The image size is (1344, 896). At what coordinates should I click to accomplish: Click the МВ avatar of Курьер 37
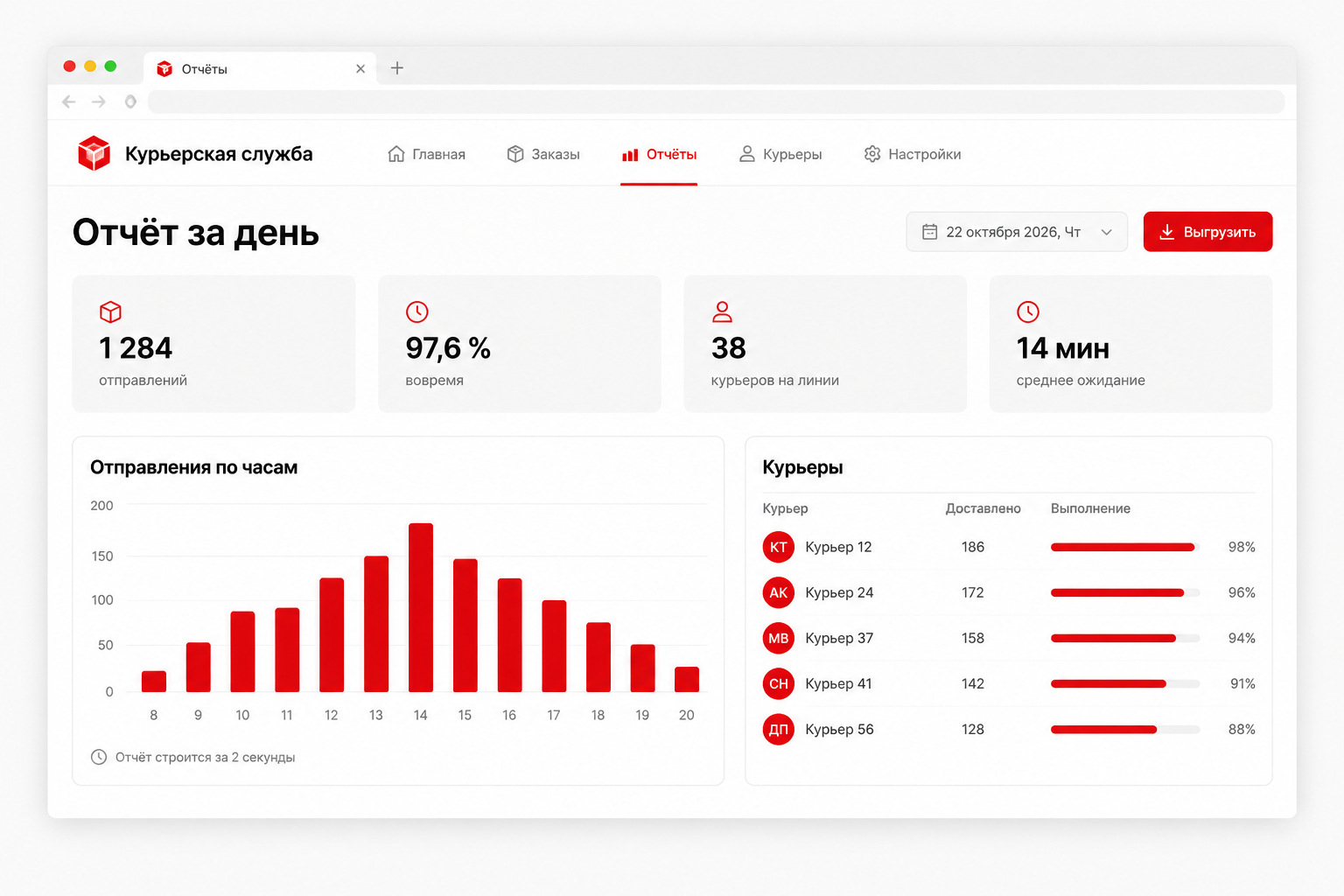click(x=779, y=638)
